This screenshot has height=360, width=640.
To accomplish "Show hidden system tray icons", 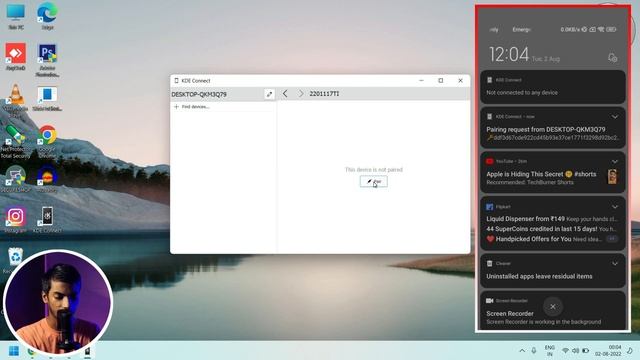I will point(522,351).
